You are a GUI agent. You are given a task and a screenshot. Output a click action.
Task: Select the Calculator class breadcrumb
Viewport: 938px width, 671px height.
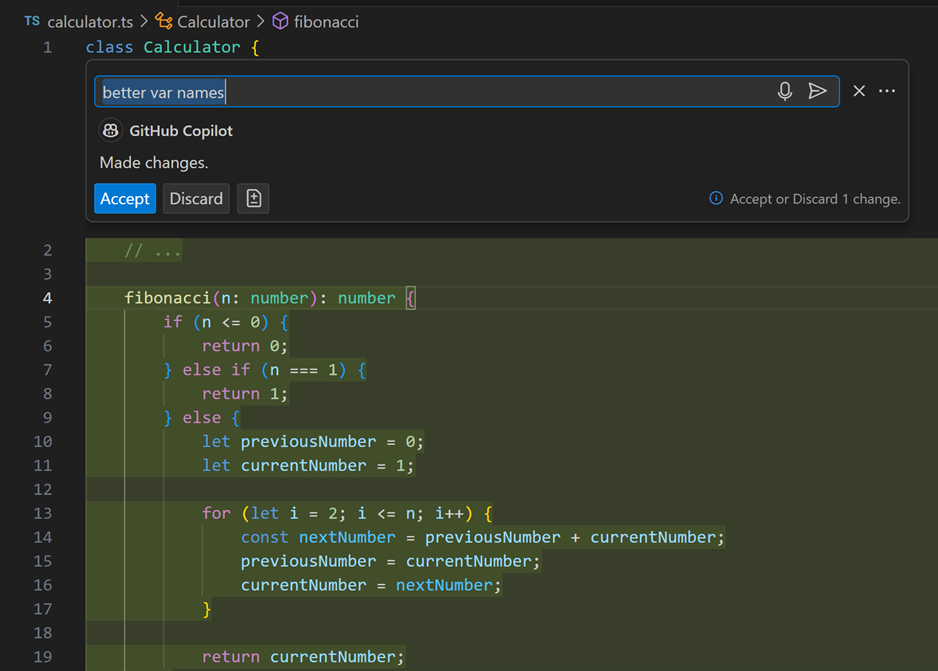click(x=214, y=22)
